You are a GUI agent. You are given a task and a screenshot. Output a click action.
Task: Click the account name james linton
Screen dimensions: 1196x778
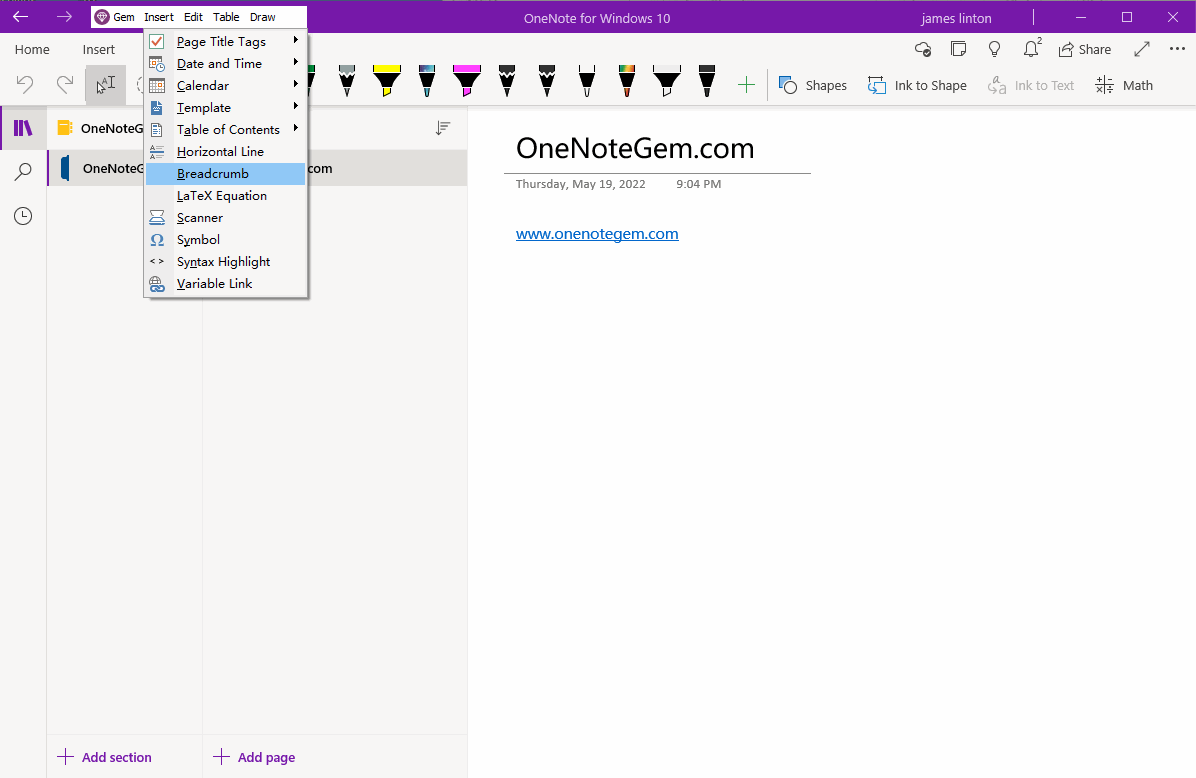pos(956,18)
